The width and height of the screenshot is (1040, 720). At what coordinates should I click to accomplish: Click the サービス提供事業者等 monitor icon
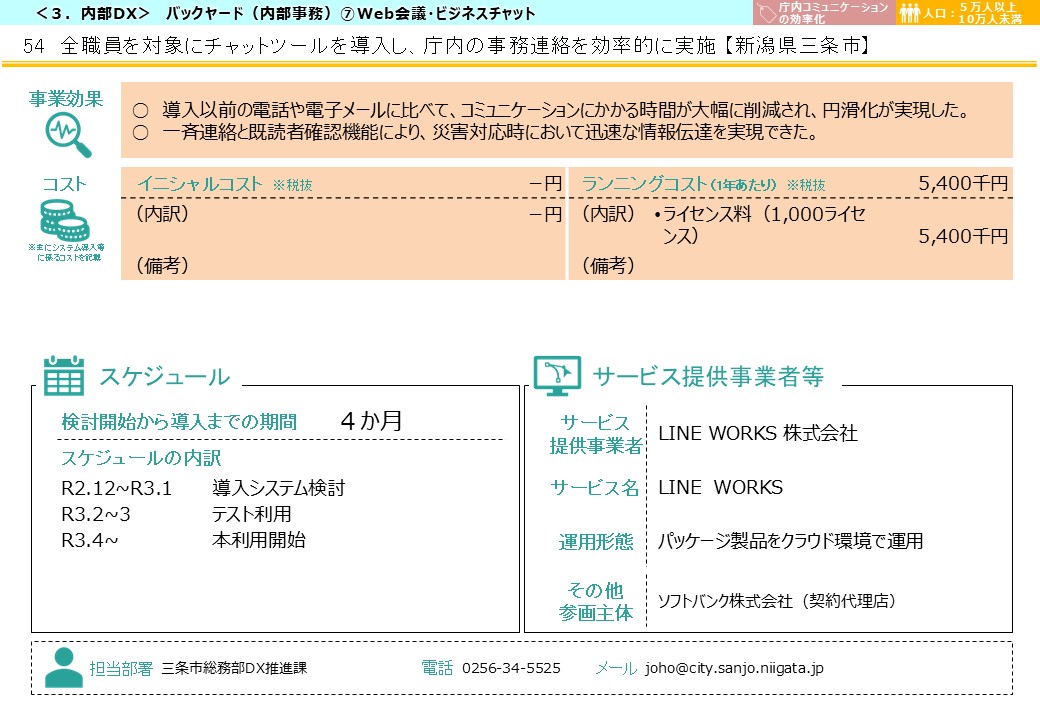[559, 373]
